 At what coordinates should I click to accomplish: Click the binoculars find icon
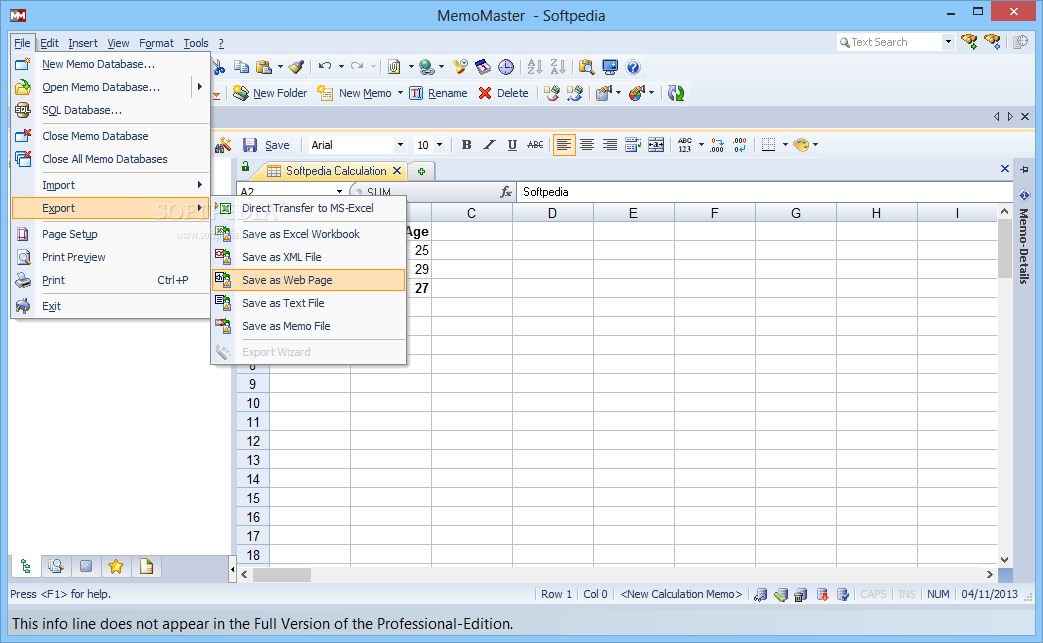point(223,145)
